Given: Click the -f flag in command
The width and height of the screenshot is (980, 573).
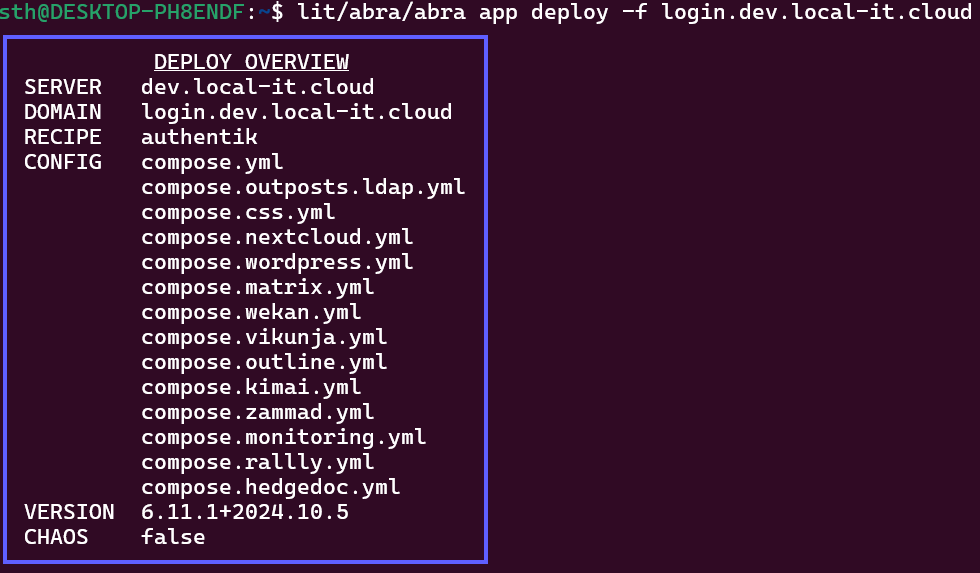Looking at the screenshot, I should click(x=634, y=11).
